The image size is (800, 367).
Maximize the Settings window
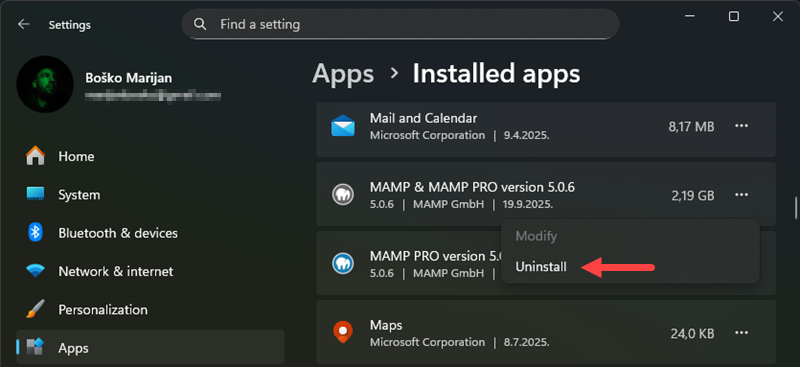coord(734,17)
